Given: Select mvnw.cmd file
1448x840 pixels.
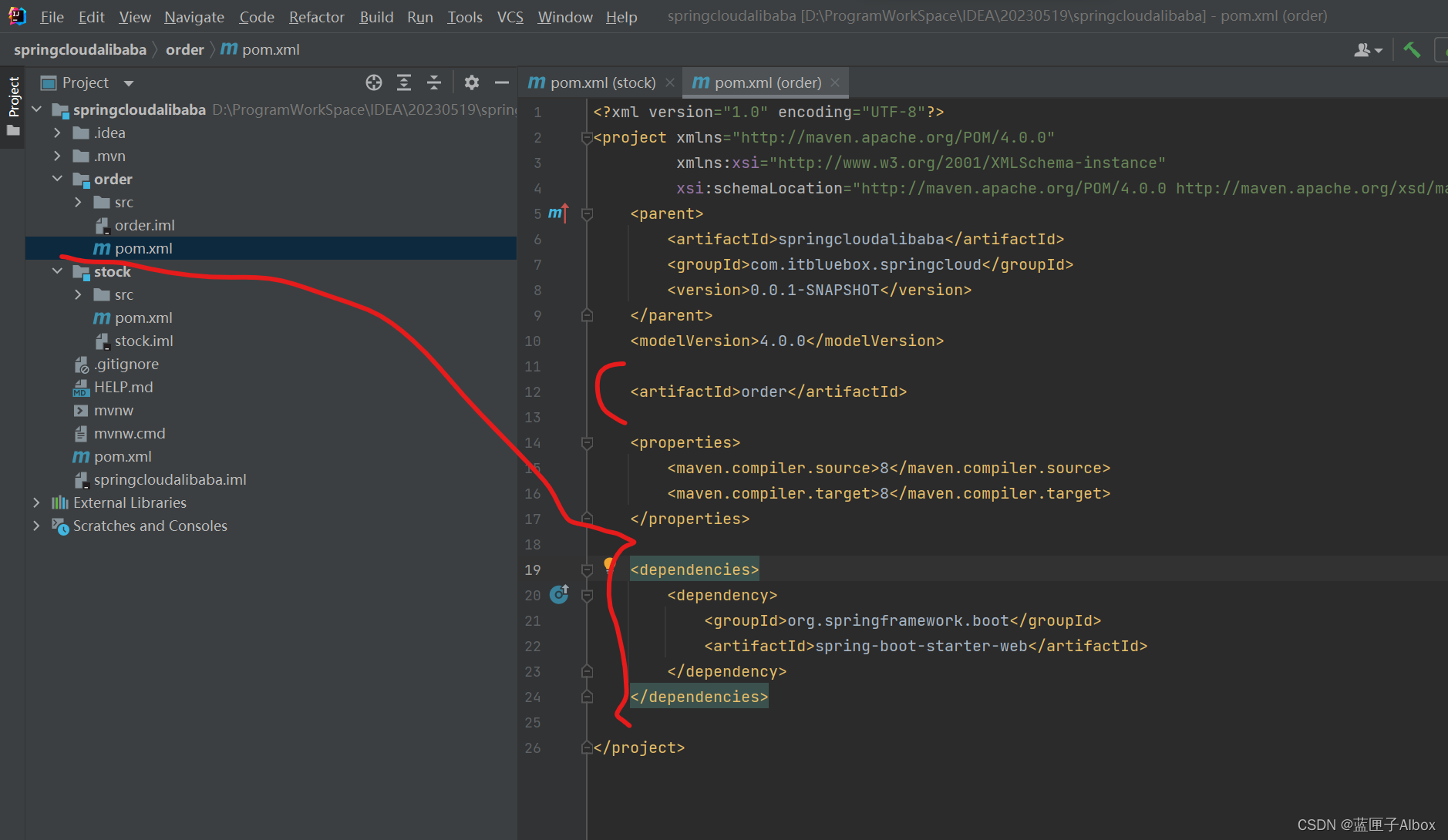Looking at the screenshot, I should coord(130,433).
